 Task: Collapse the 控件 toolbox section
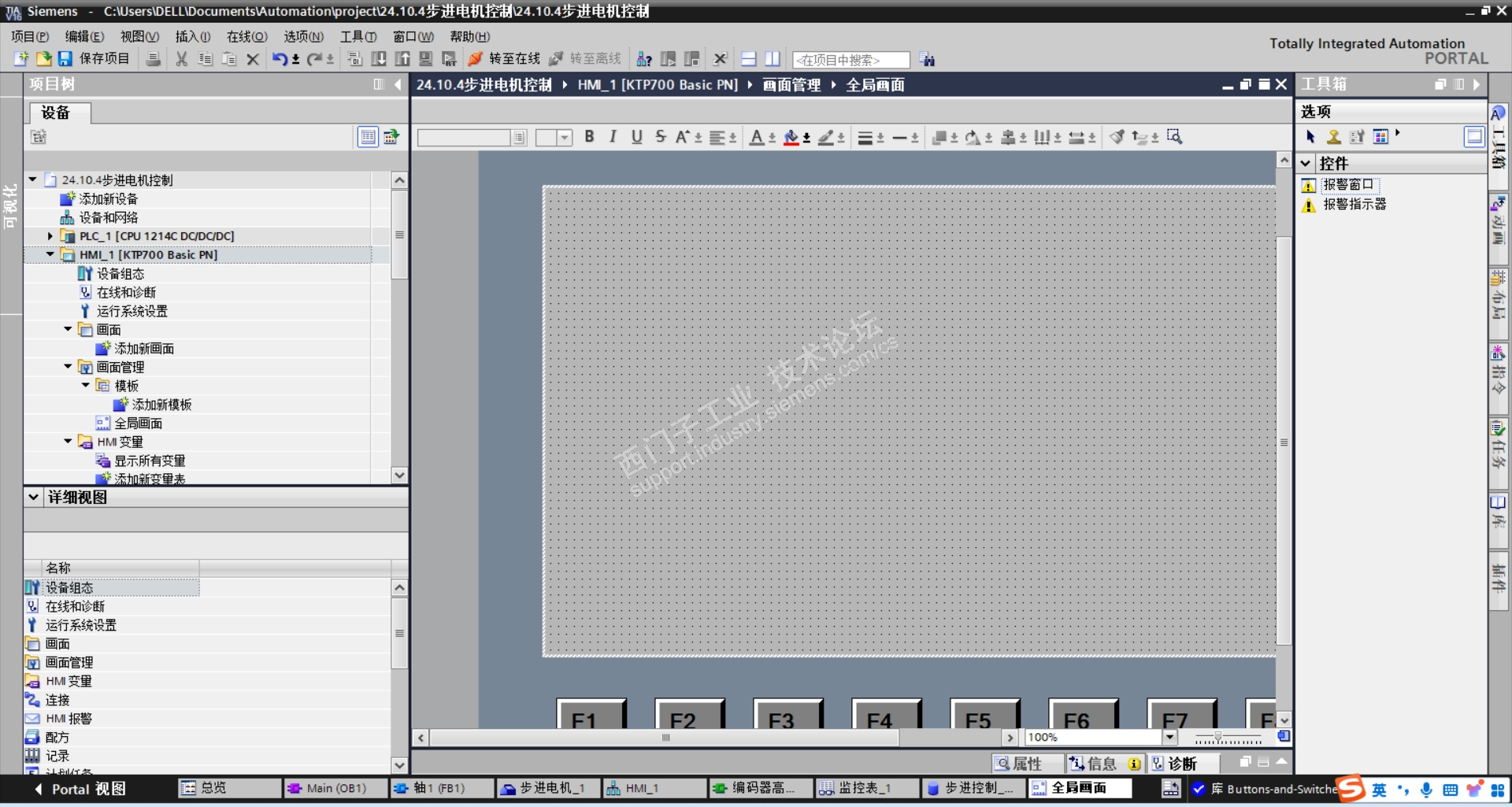tap(1306, 163)
